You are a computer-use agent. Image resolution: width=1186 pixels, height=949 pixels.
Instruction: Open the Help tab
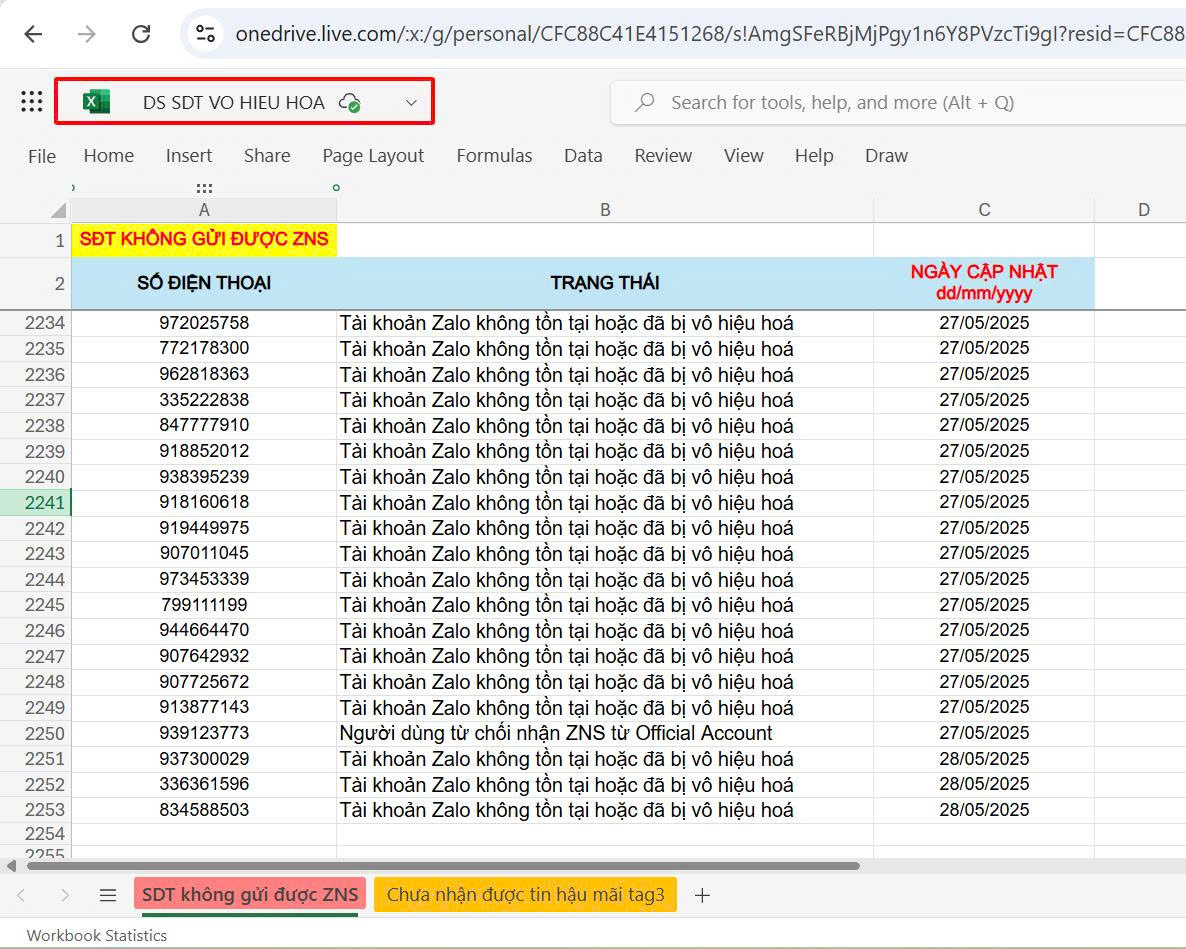click(814, 156)
